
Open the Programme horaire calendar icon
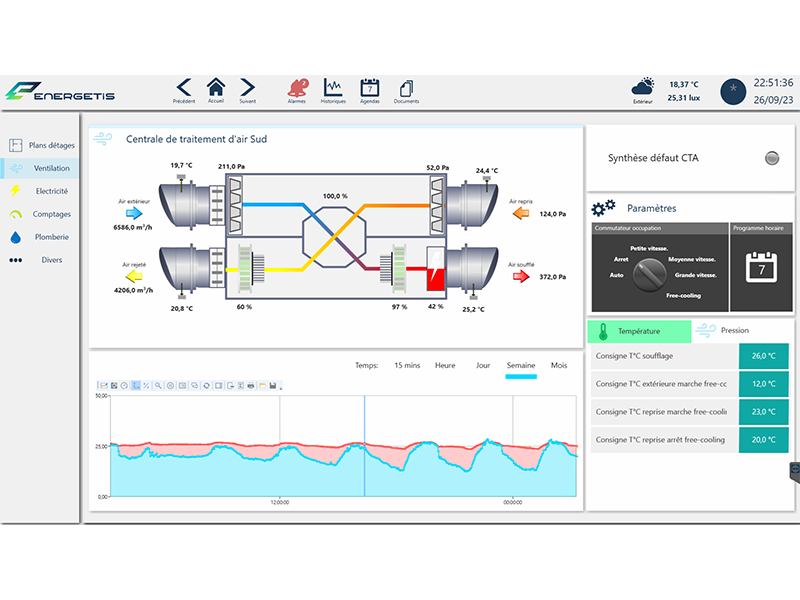coord(761,267)
